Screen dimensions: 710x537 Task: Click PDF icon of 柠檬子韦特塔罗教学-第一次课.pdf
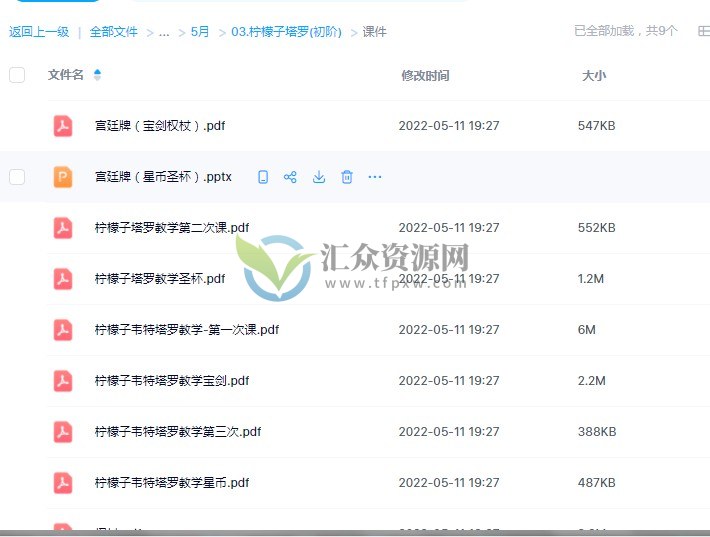[63, 330]
